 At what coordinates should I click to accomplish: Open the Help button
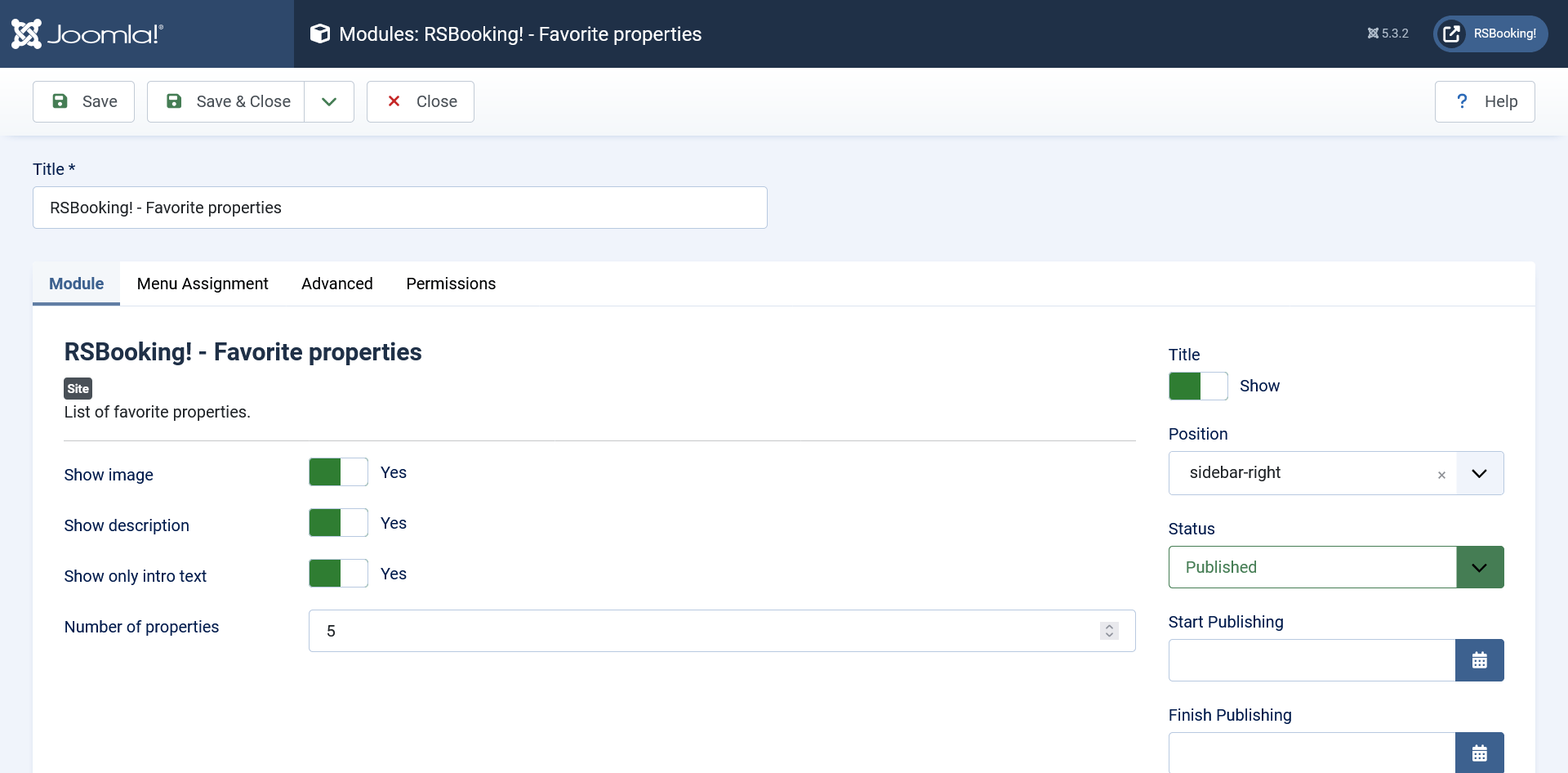1485,101
